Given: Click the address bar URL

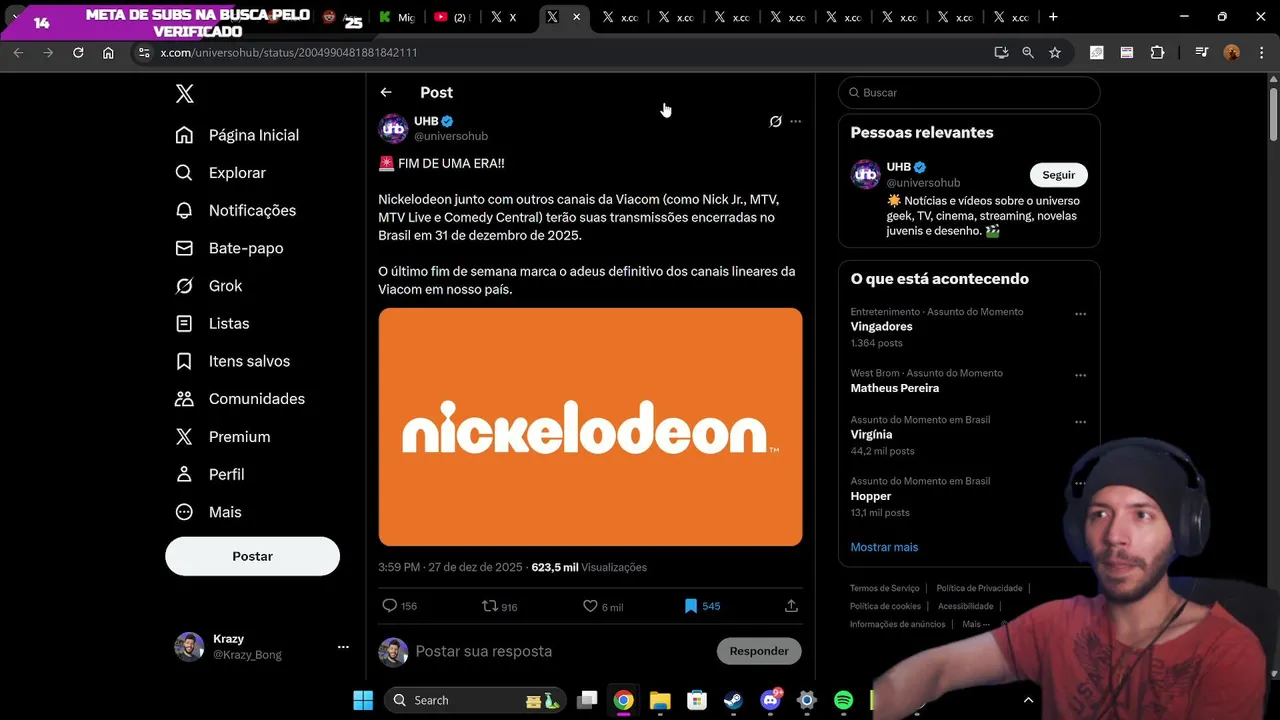Looking at the screenshot, I should point(289,52).
